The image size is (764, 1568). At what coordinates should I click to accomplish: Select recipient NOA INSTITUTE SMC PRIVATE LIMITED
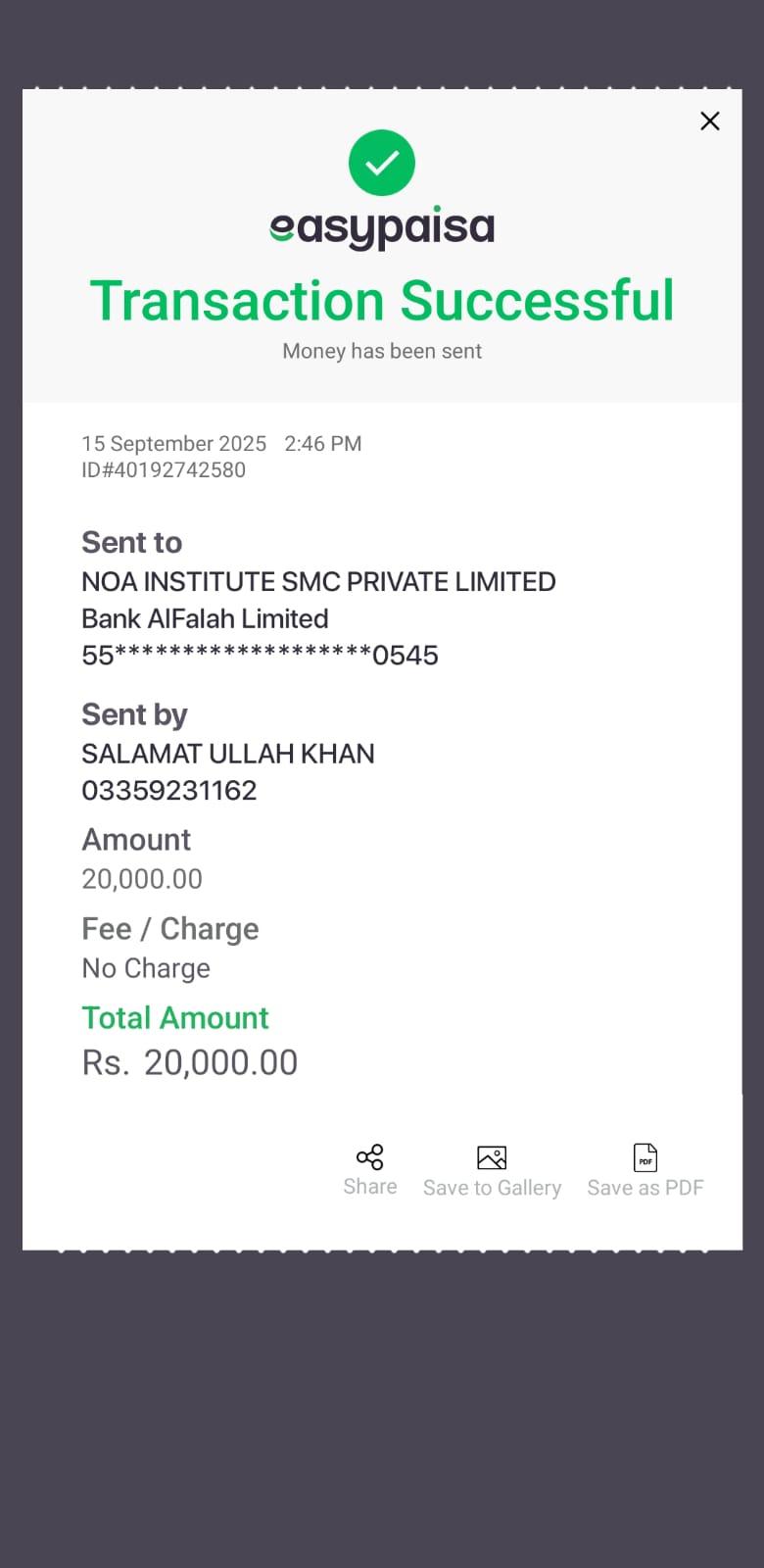click(x=318, y=582)
